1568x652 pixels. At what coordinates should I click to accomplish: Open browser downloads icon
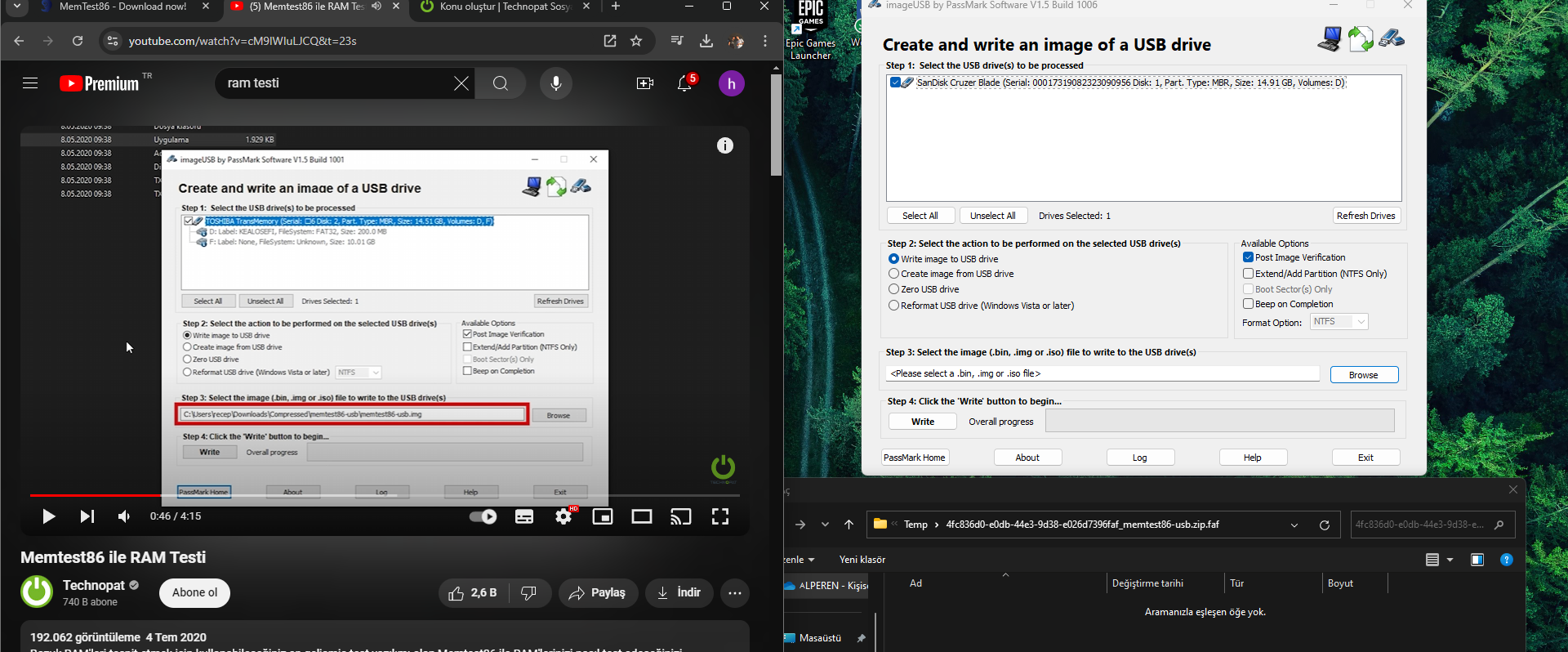click(706, 41)
